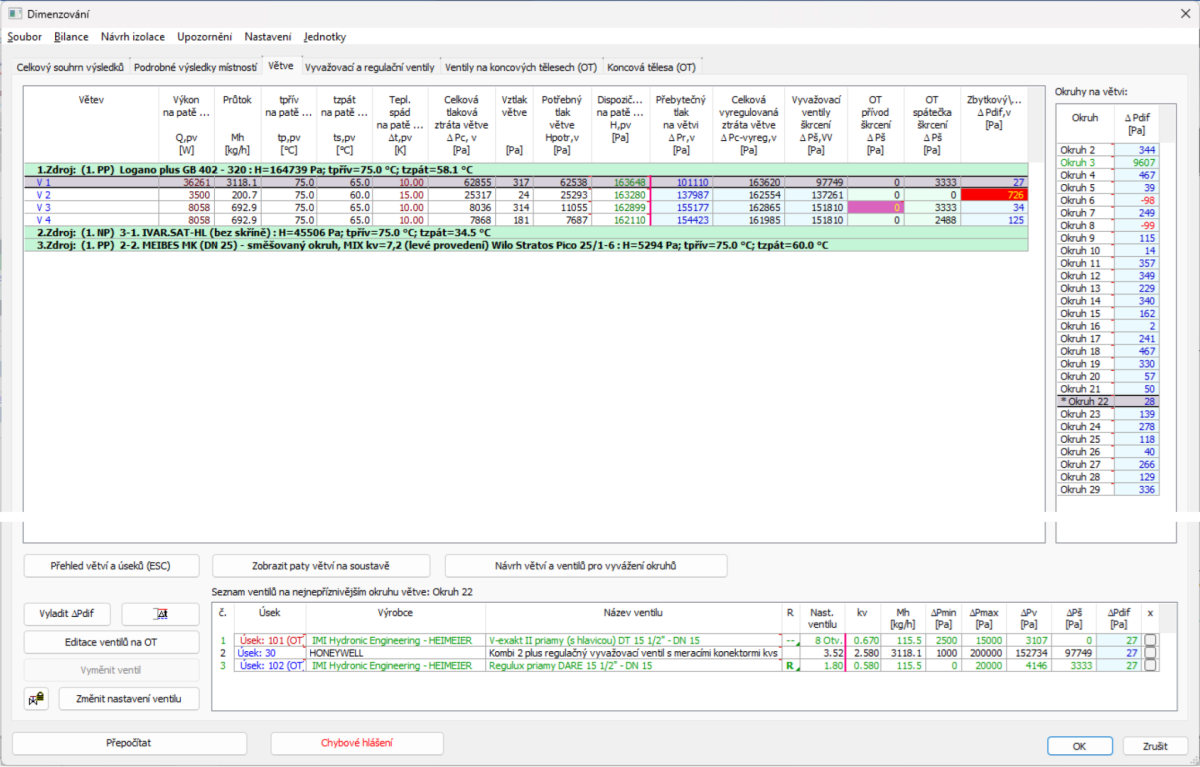1200x767 pixels.
Task: Select Okruh 16 in circuits list
Action: [x=1108, y=326]
